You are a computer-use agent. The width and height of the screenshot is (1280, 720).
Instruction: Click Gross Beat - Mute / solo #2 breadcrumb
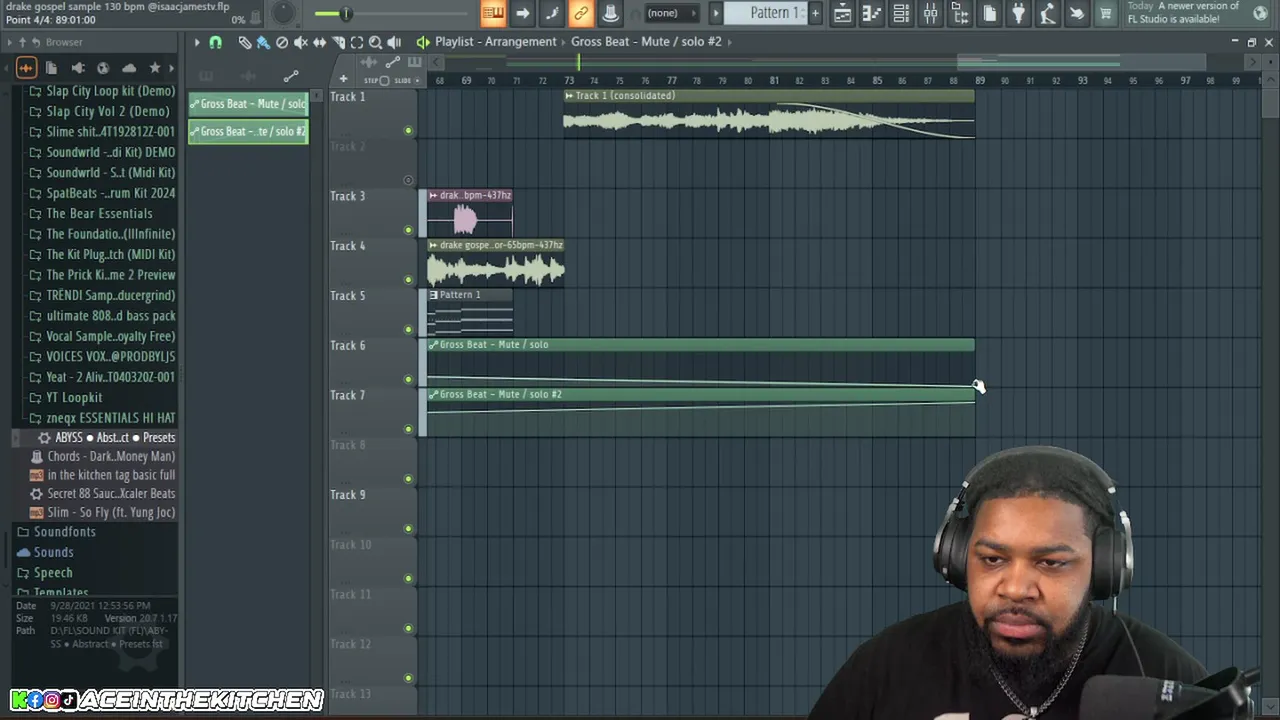[646, 42]
